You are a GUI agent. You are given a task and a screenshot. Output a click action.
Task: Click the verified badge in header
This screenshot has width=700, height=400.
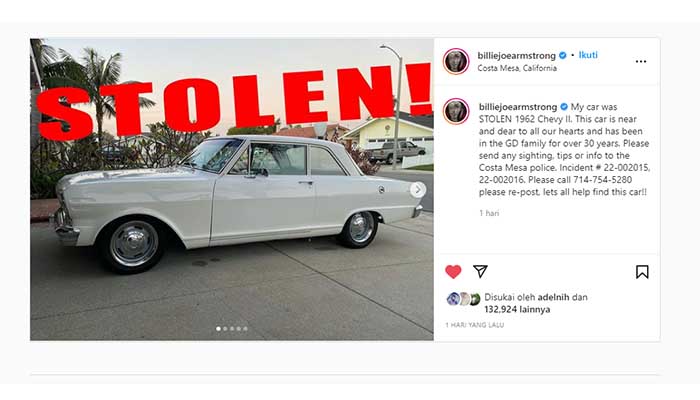pos(562,55)
